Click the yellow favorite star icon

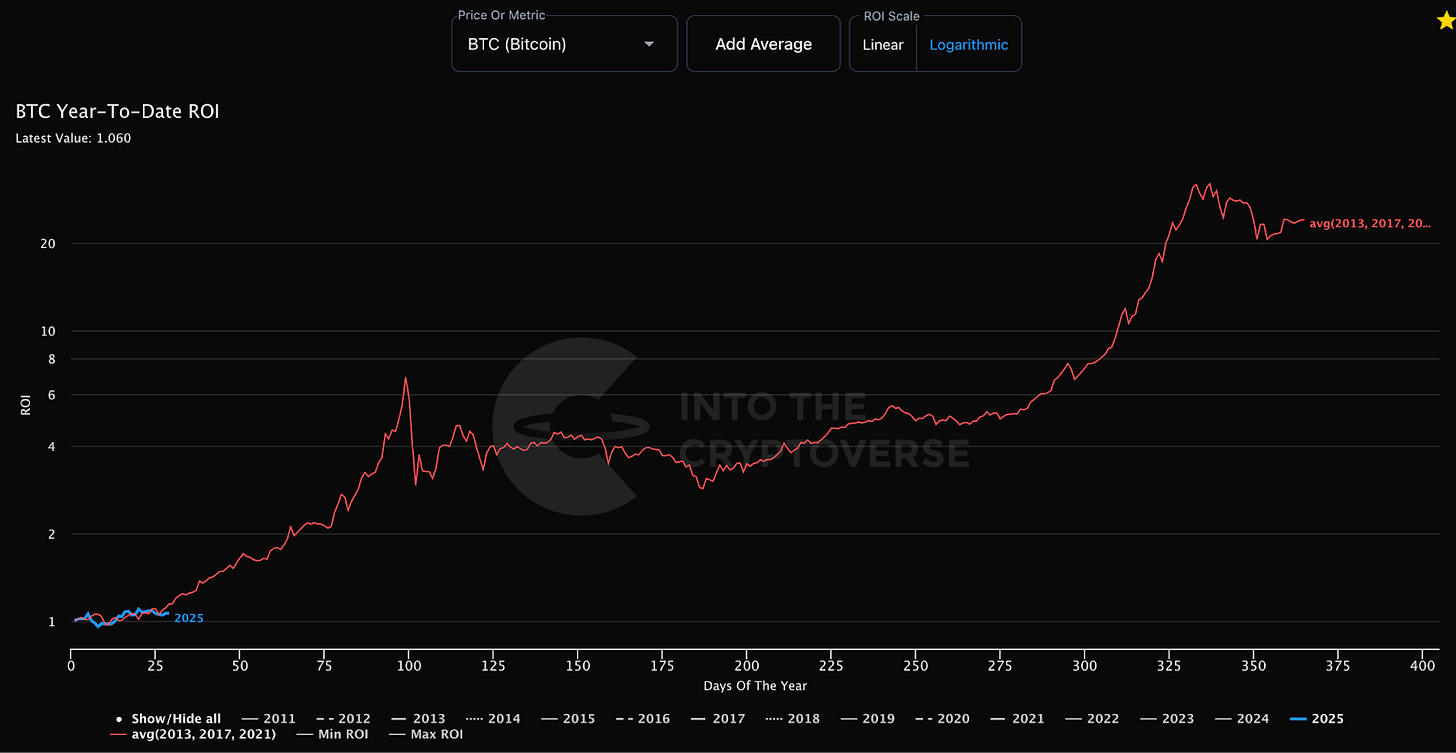point(1444,21)
